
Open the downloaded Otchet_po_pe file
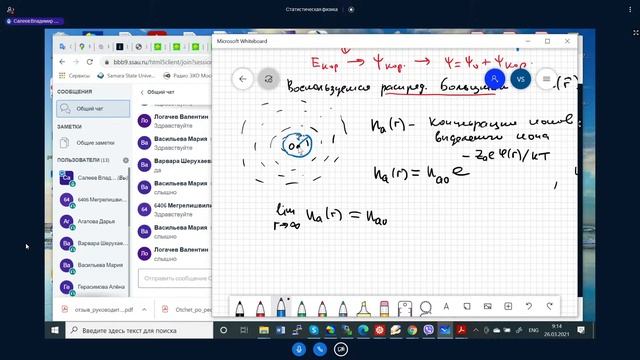tap(187, 310)
